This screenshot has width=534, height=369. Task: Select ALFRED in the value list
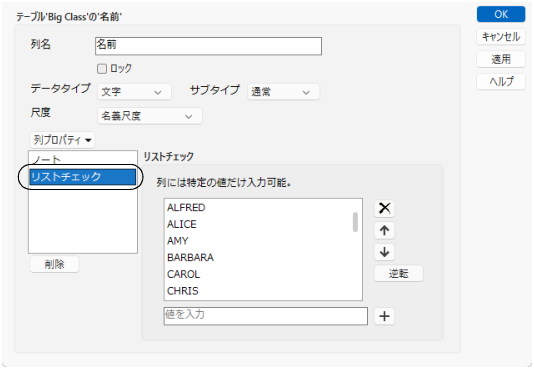click(x=259, y=208)
